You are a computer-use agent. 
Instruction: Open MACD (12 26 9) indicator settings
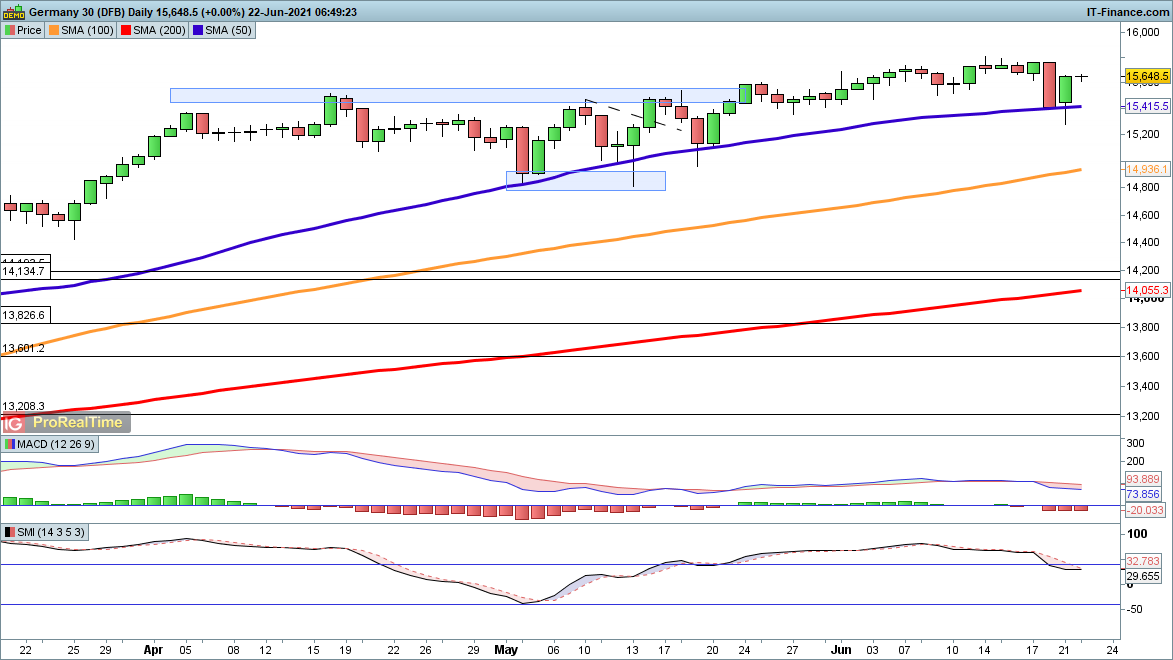(x=57, y=444)
